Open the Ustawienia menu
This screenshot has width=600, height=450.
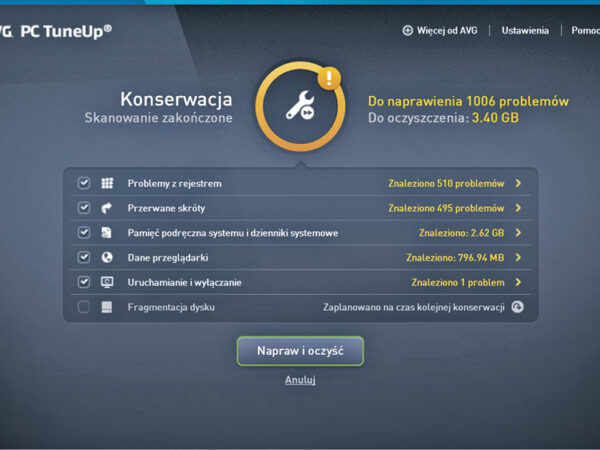click(x=525, y=31)
